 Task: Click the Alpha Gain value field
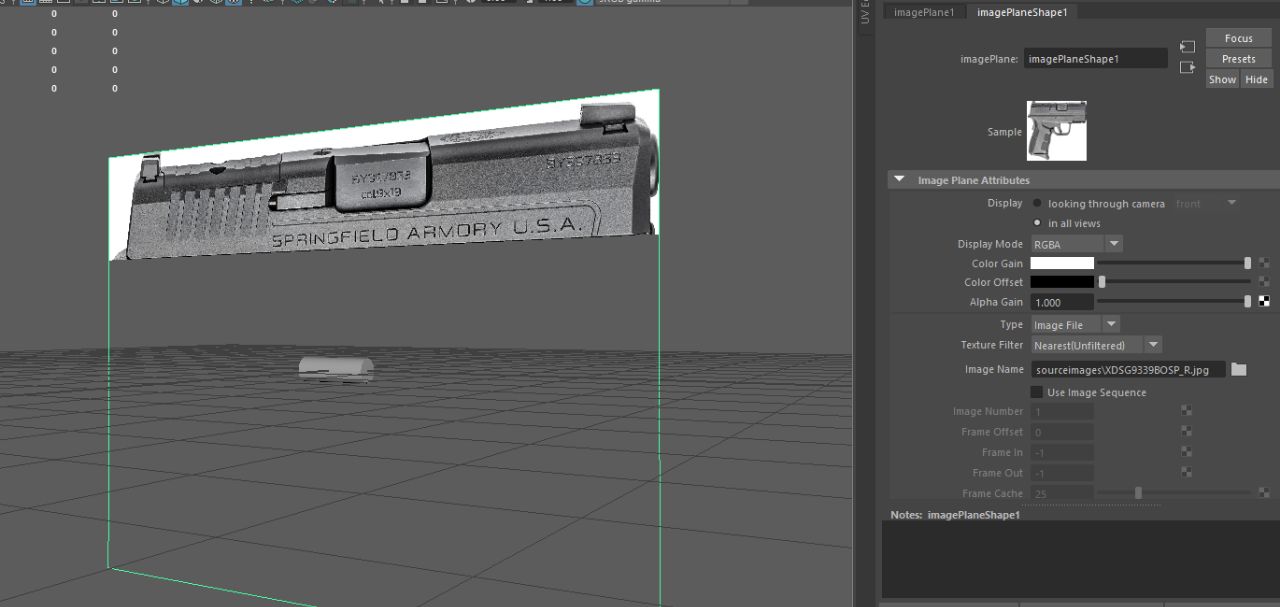1062,302
